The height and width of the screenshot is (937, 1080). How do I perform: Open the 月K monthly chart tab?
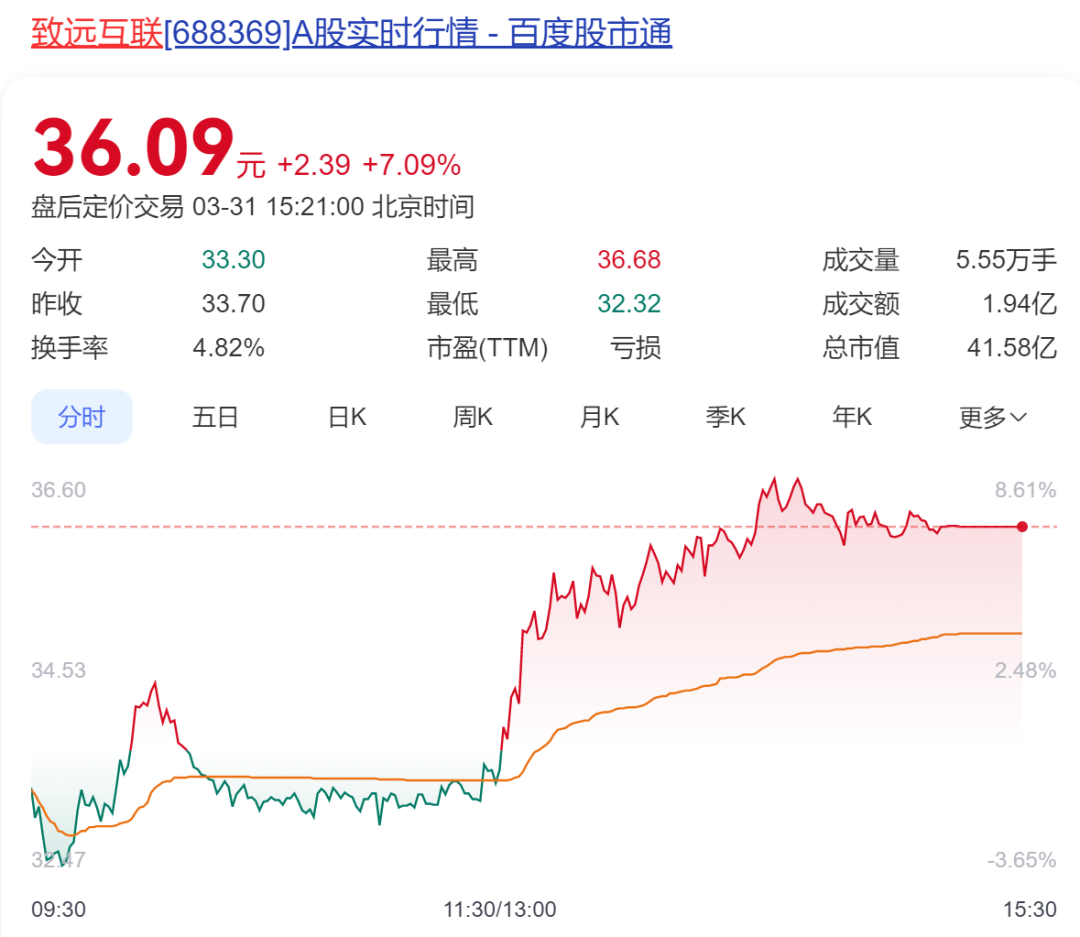[x=599, y=417]
